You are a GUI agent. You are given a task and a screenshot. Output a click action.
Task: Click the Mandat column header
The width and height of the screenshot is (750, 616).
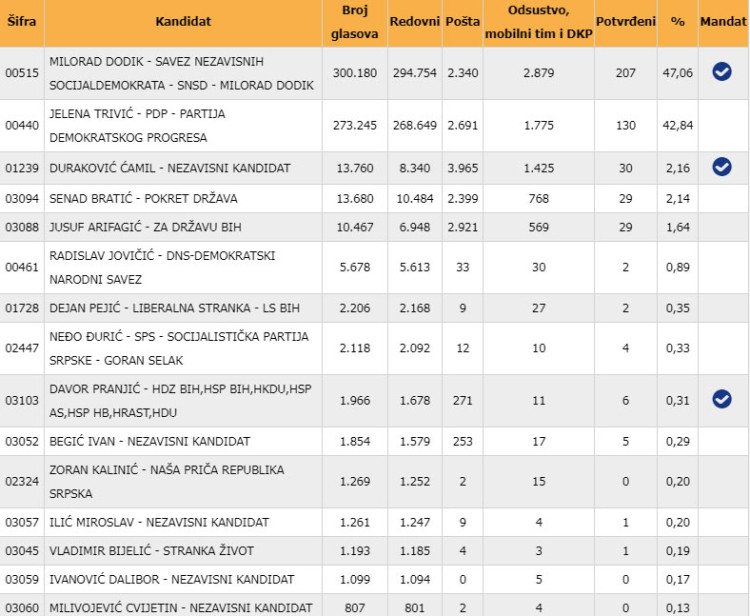722,21
